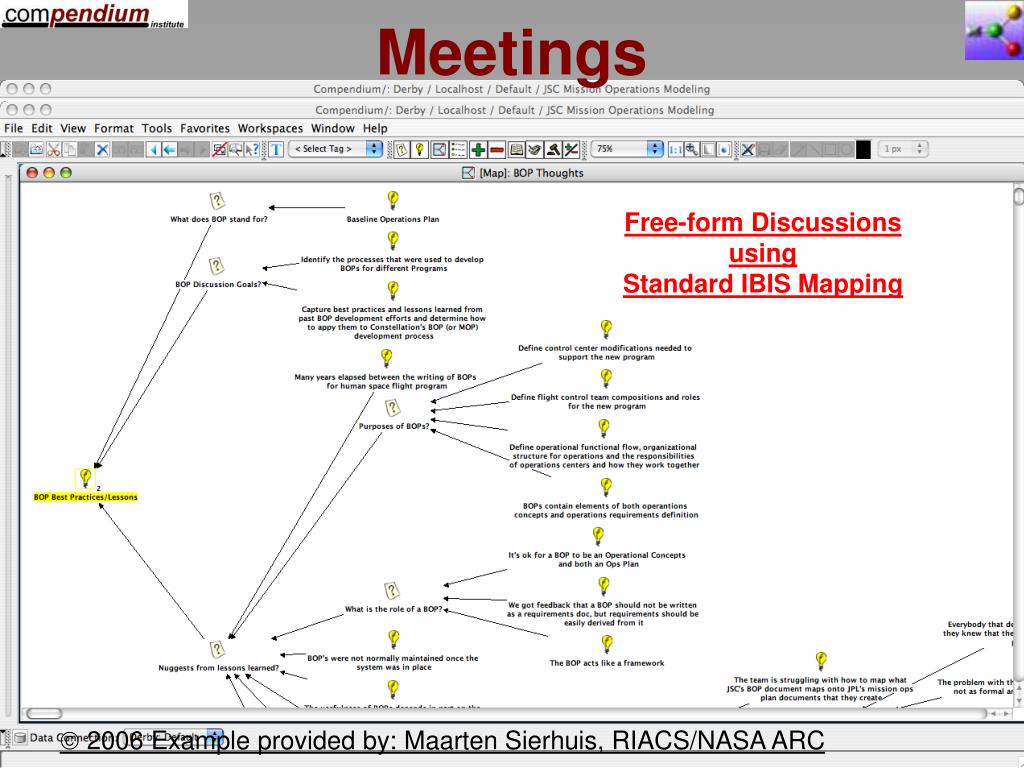The height and width of the screenshot is (768, 1024).
Task: Click the magnifier zoom icon
Action: [x=692, y=150]
